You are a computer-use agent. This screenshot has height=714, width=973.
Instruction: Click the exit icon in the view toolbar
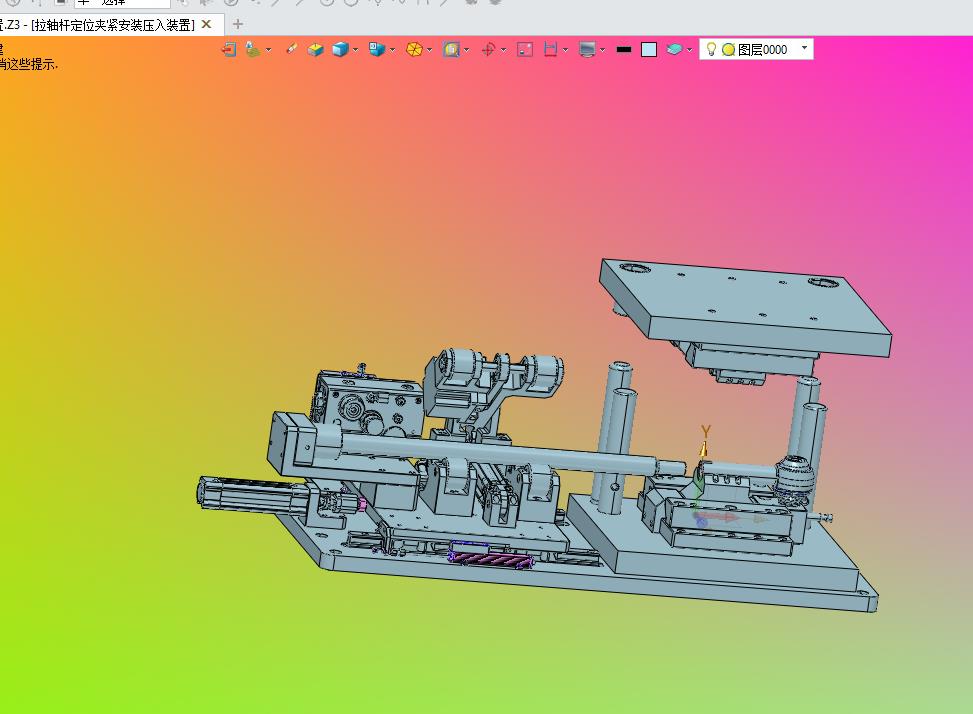point(229,49)
